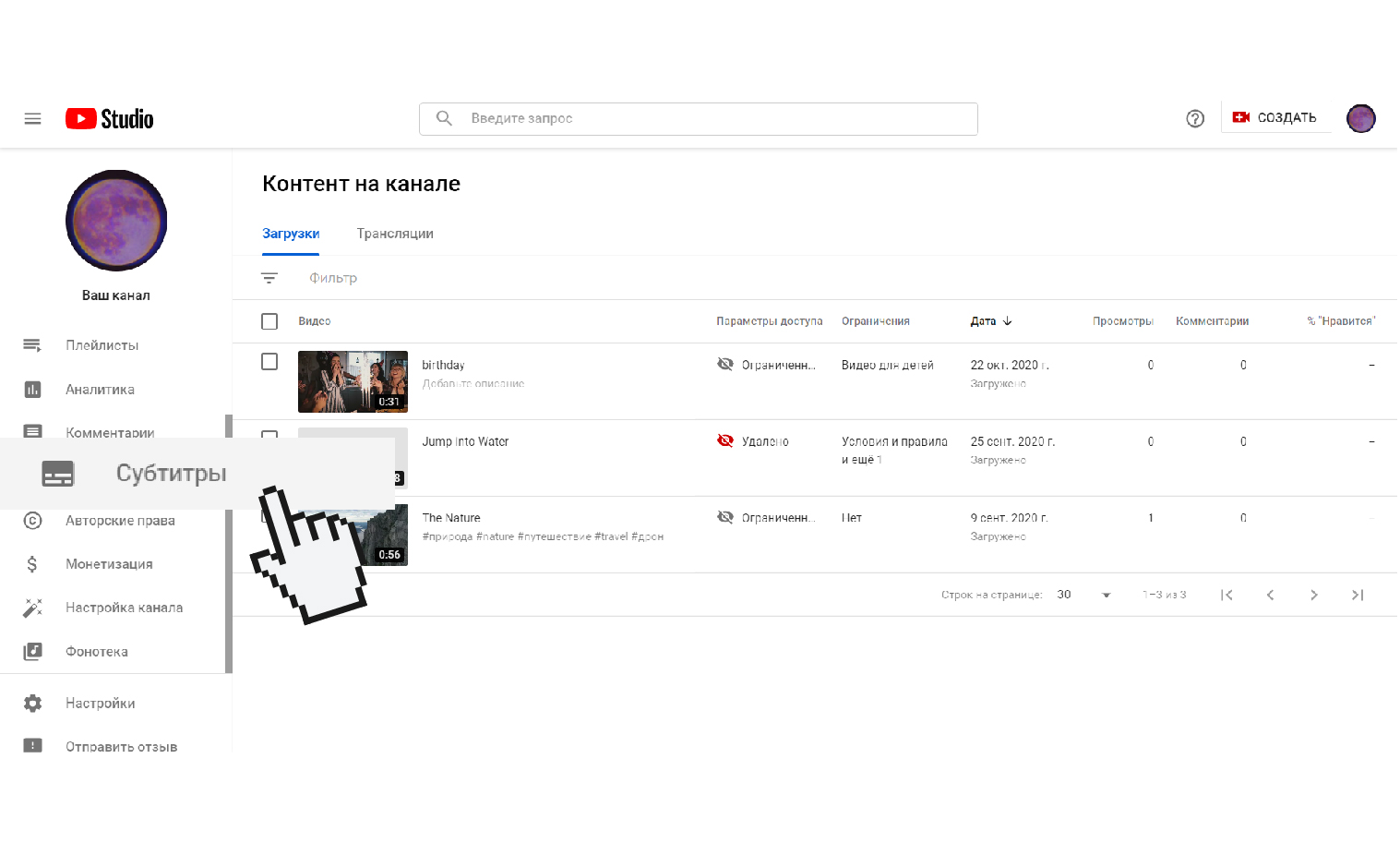Screen dimensions: 1400x867
Task: Expand the rows per page dropdown
Action: (1106, 596)
